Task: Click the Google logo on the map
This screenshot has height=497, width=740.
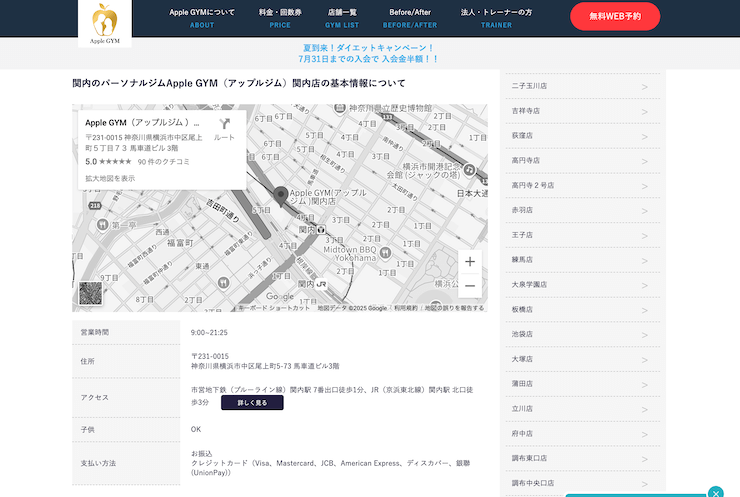Action: (280, 296)
